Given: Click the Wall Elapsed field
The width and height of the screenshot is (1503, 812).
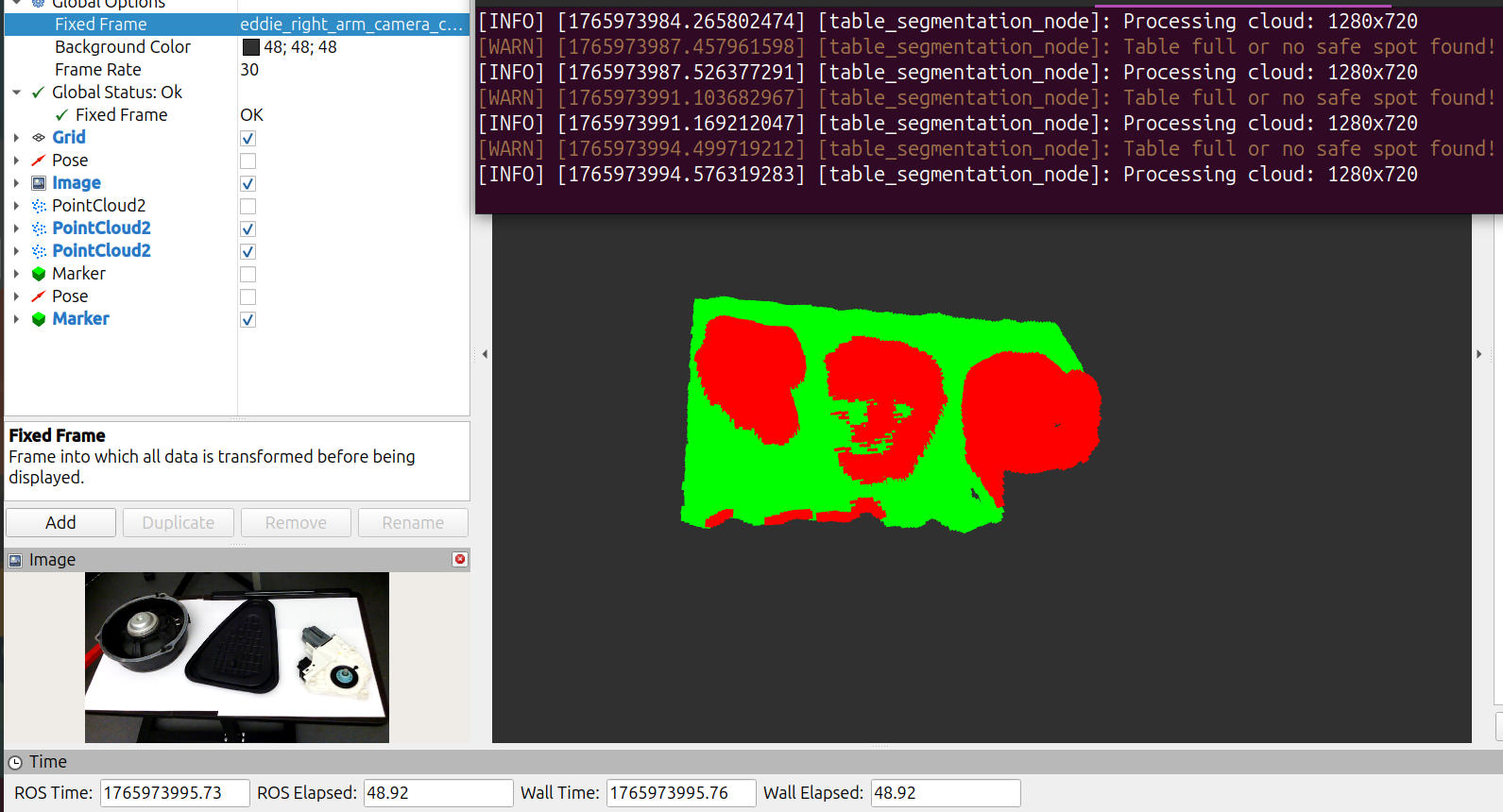Looking at the screenshot, I should [946, 793].
